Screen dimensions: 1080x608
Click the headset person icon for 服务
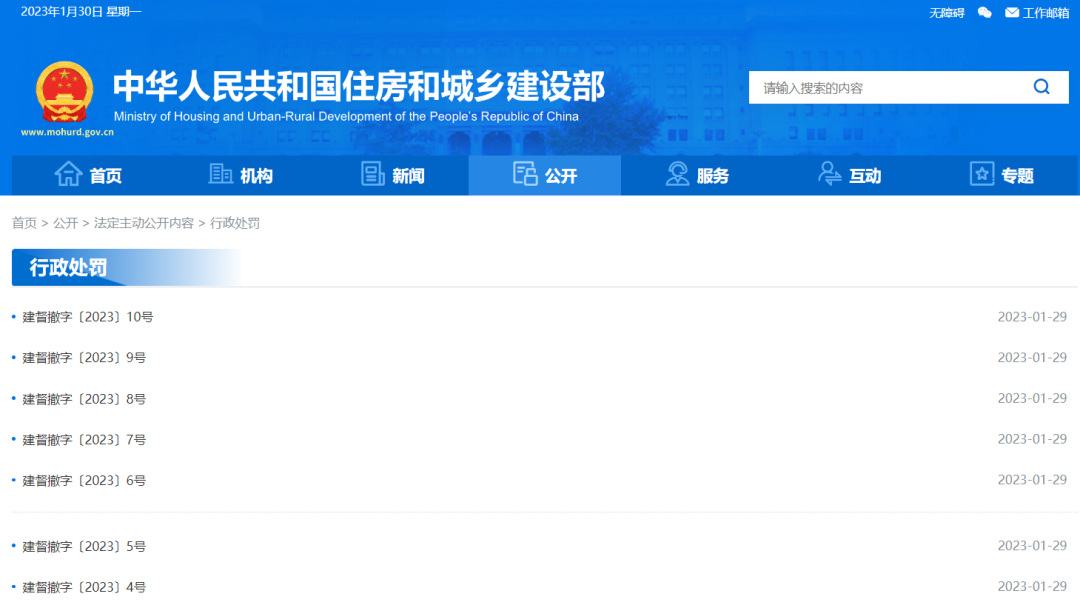[x=678, y=175]
